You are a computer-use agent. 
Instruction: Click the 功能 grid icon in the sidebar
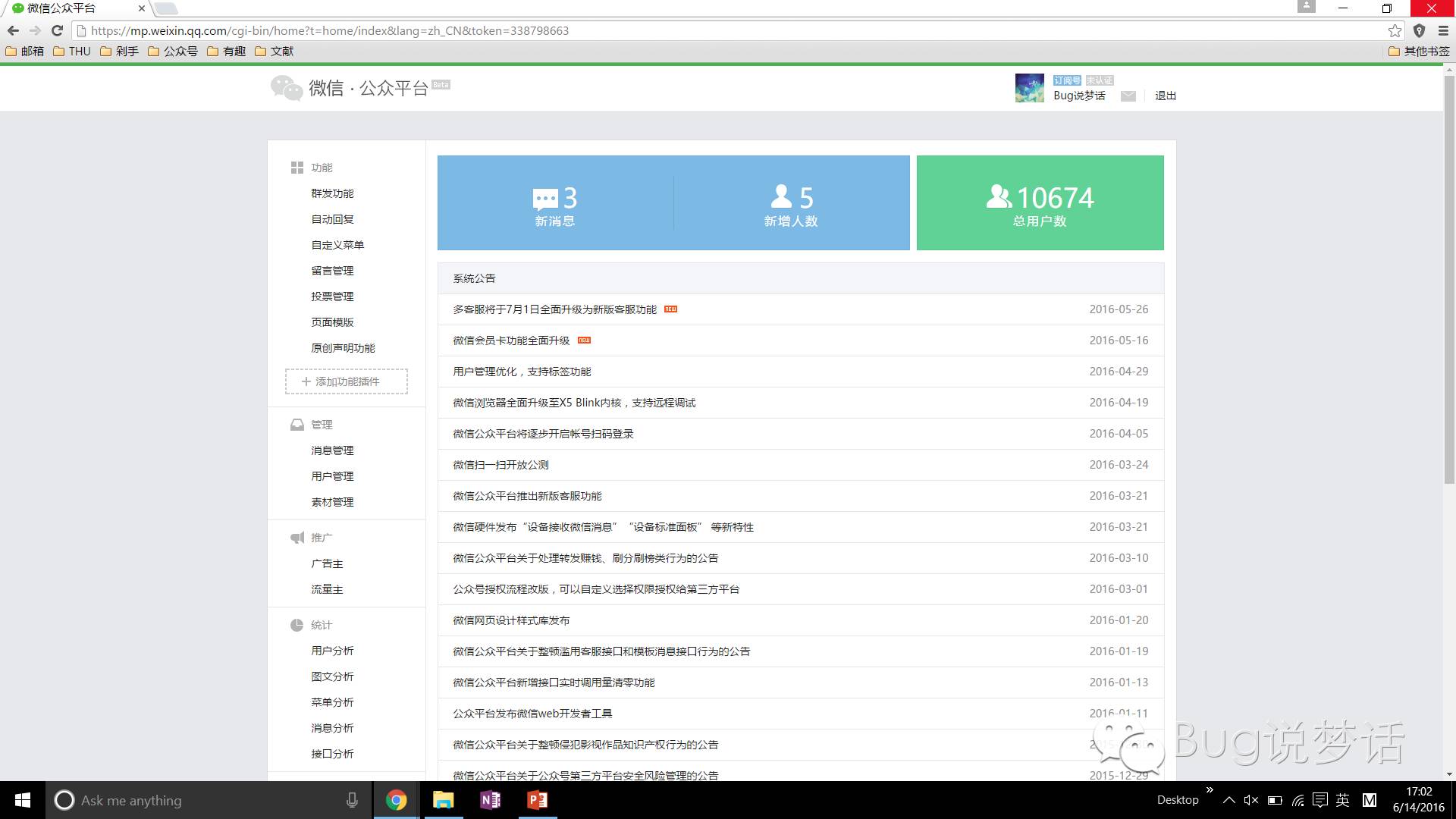click(x=297, y=168)
